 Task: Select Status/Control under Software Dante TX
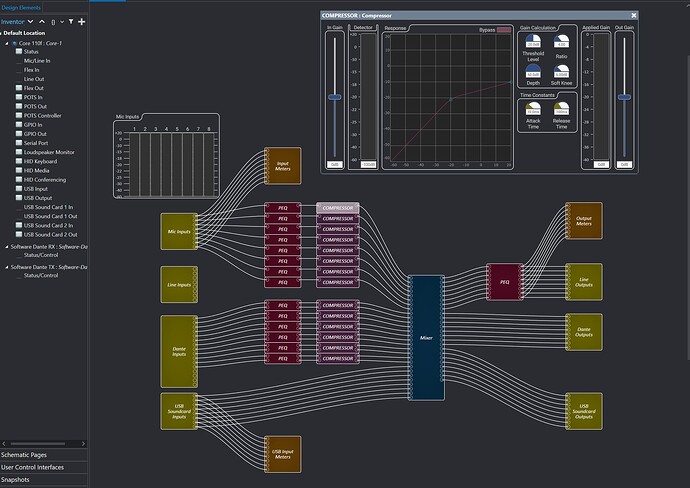click(41, 275)
